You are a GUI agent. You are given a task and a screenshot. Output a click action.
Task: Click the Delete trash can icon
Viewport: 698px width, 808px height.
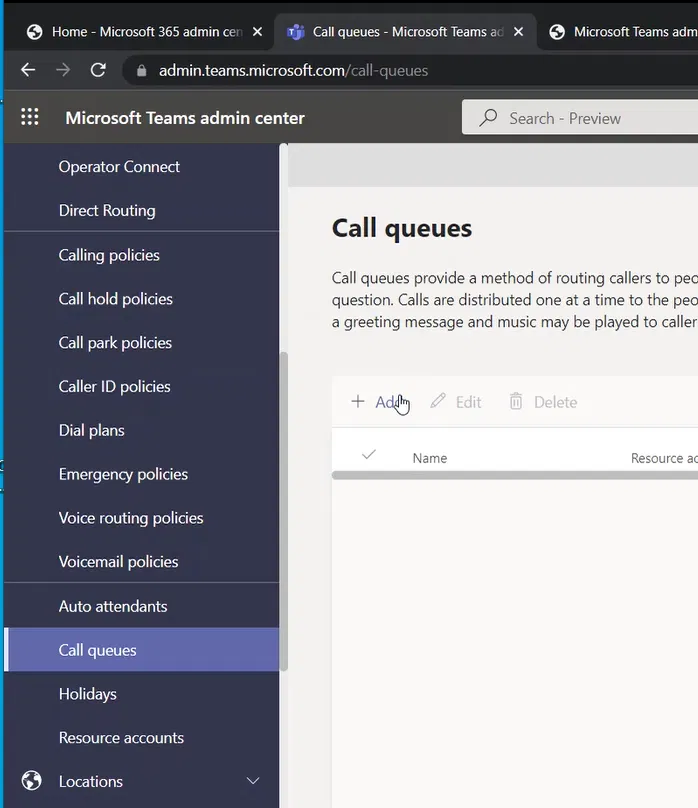[516, 402]
